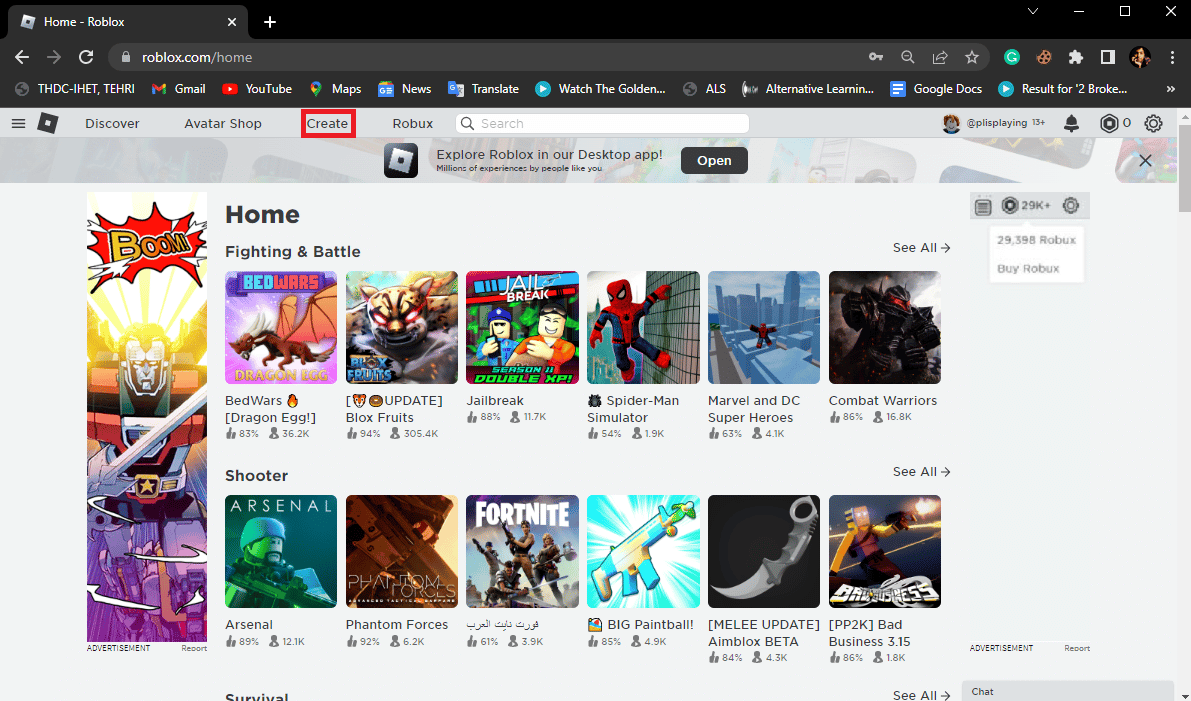Viewport: 1191px width, 701px height.
Task: Dismiss the Desktop app banner with X
Action: [1145, 160]
